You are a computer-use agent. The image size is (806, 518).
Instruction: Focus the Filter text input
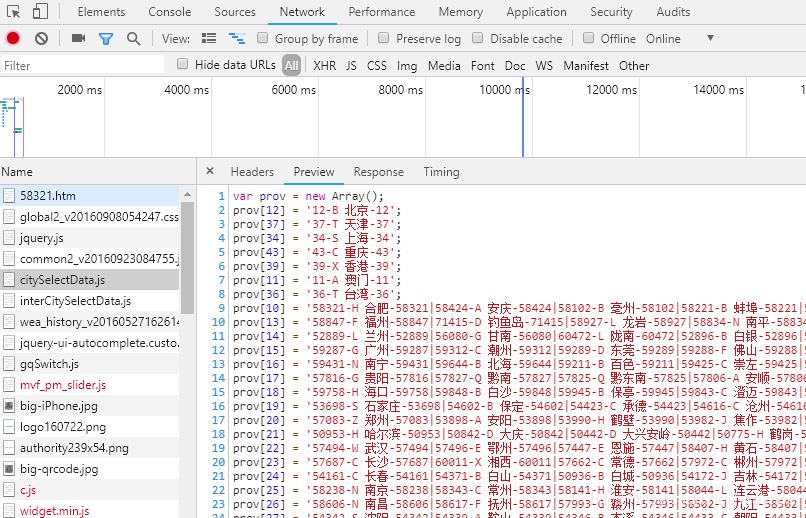(x=82, y=65)
